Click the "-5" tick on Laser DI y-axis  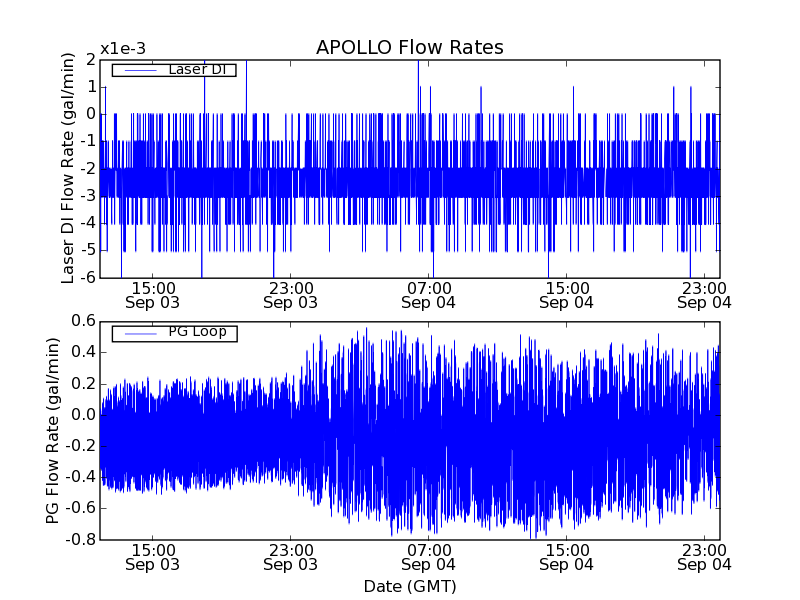(x=88, y=251)
